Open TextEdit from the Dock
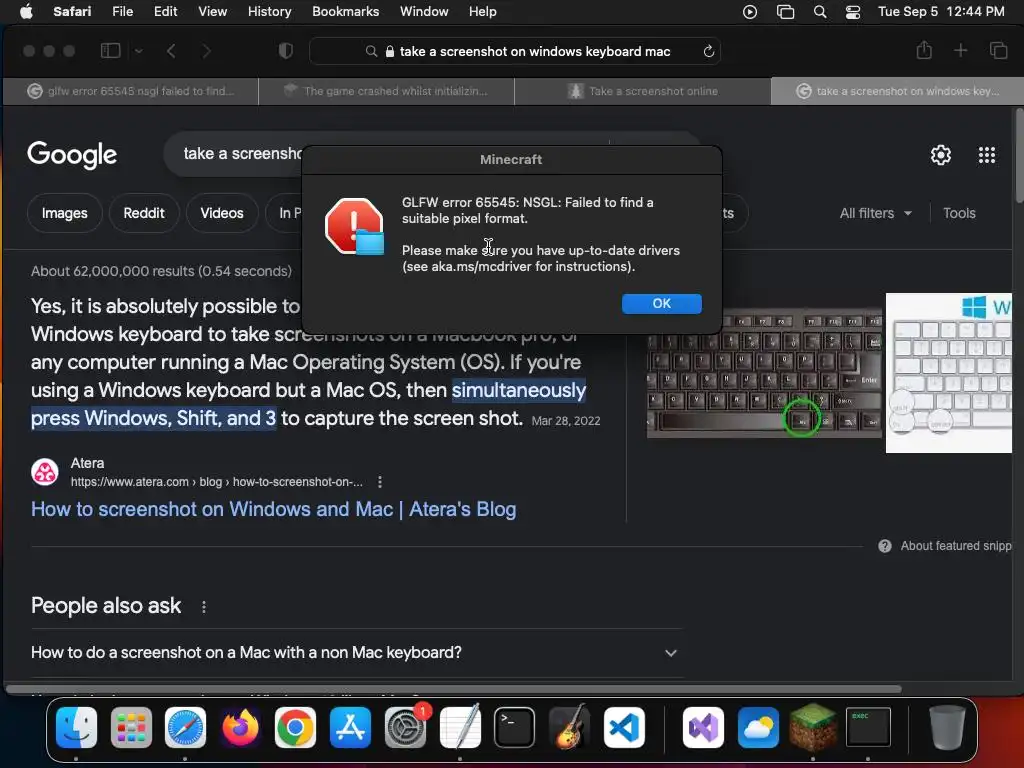The width and height of the screenshot is (1024, 768). (460, 727)
